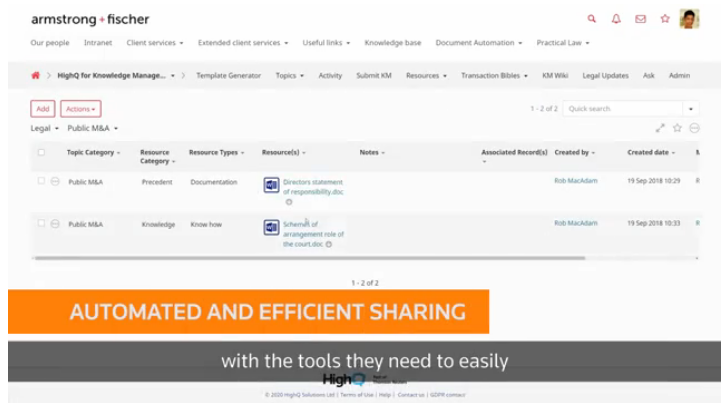Image resolution: width=725 pixels, height=403 pixels.
Task: Click the expand arrows icon above table
Action: (x=660, y=128)
